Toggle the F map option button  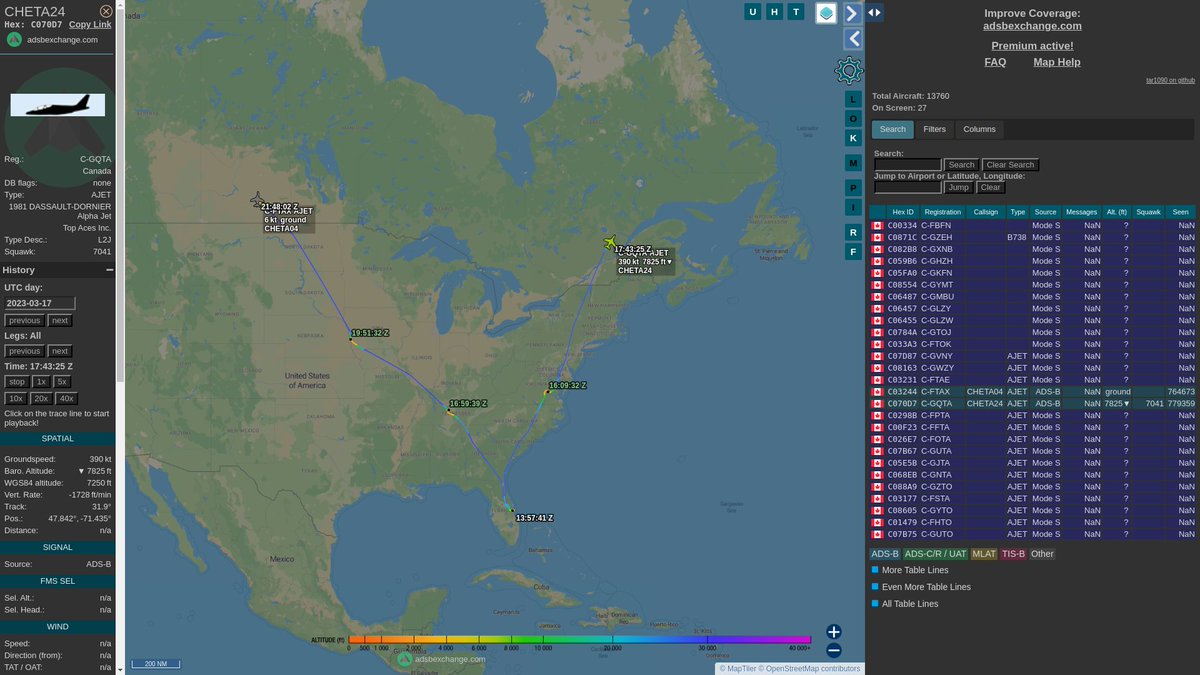pyautogui.click(x=853, y=251)
